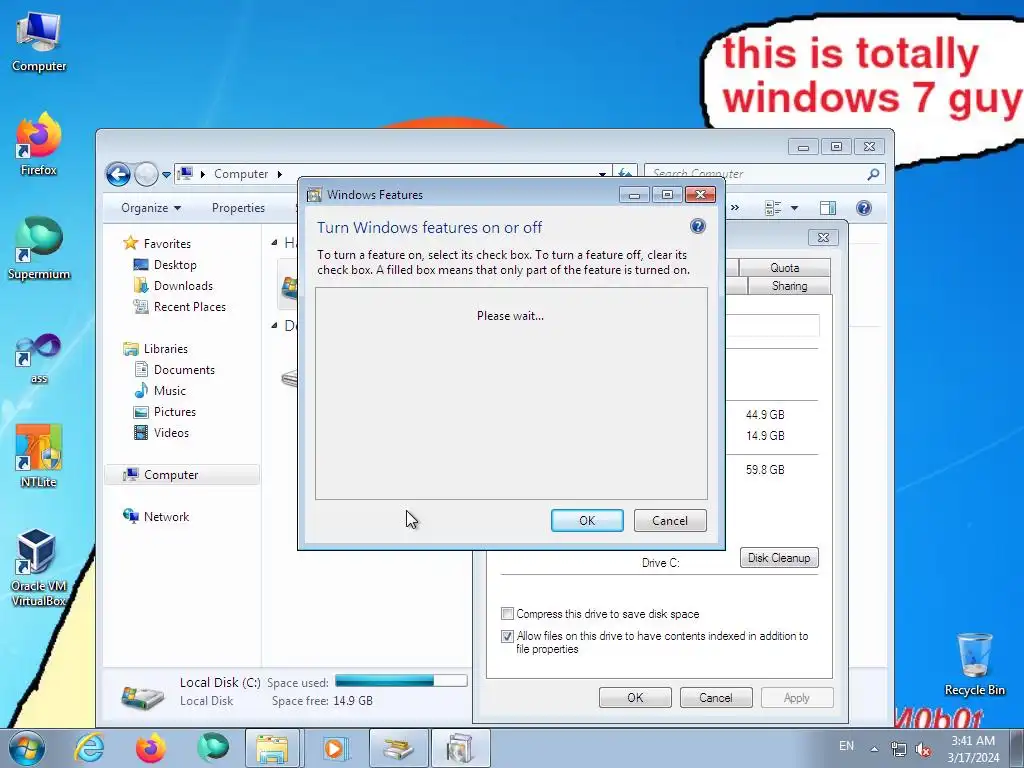
Task: Launch Firefox from the desktop shortcut
Action: 39,144
